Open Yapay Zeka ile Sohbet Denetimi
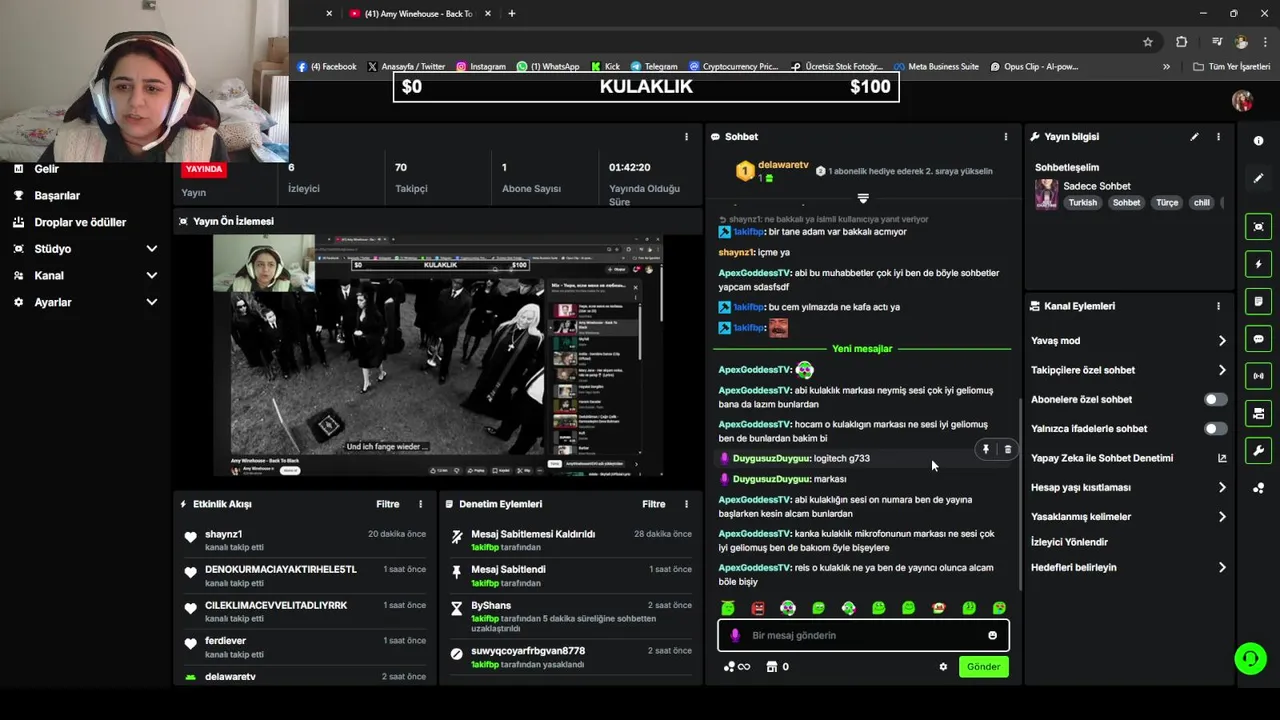1280x720 pixels. pos(1128,458)
